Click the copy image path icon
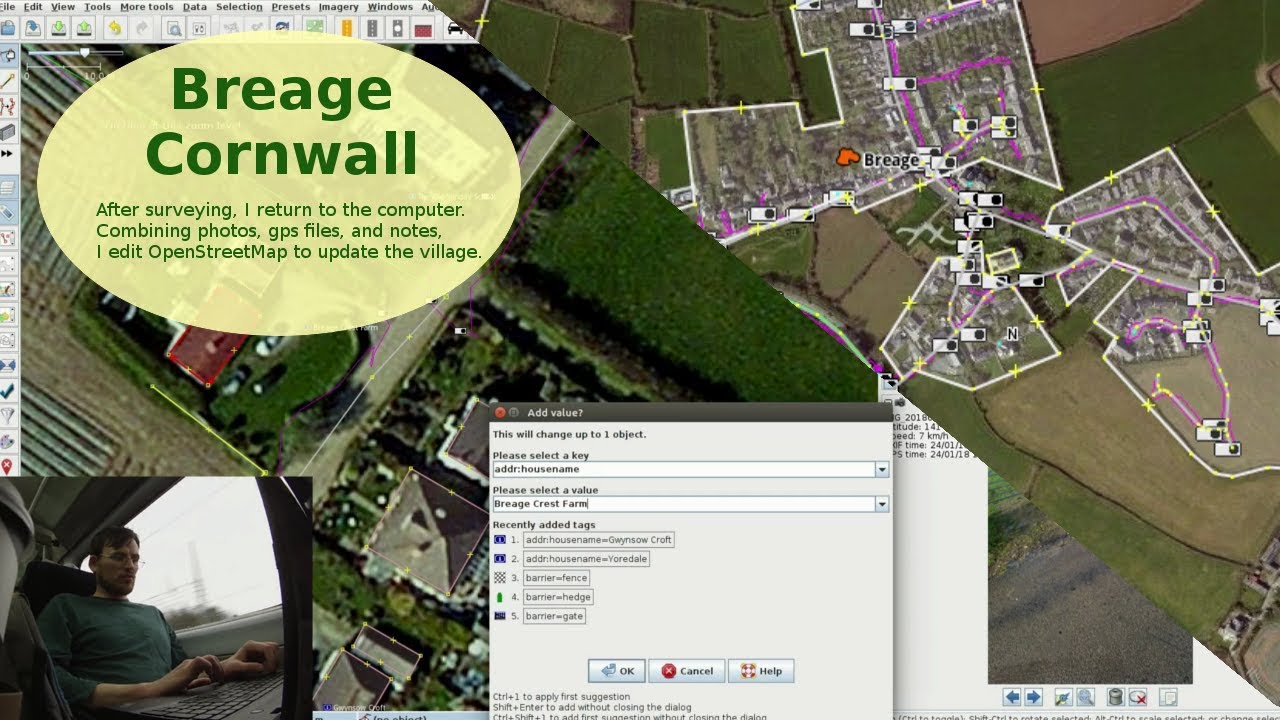The height and width of the screenshot is (720, 1280). point(1167,697)
